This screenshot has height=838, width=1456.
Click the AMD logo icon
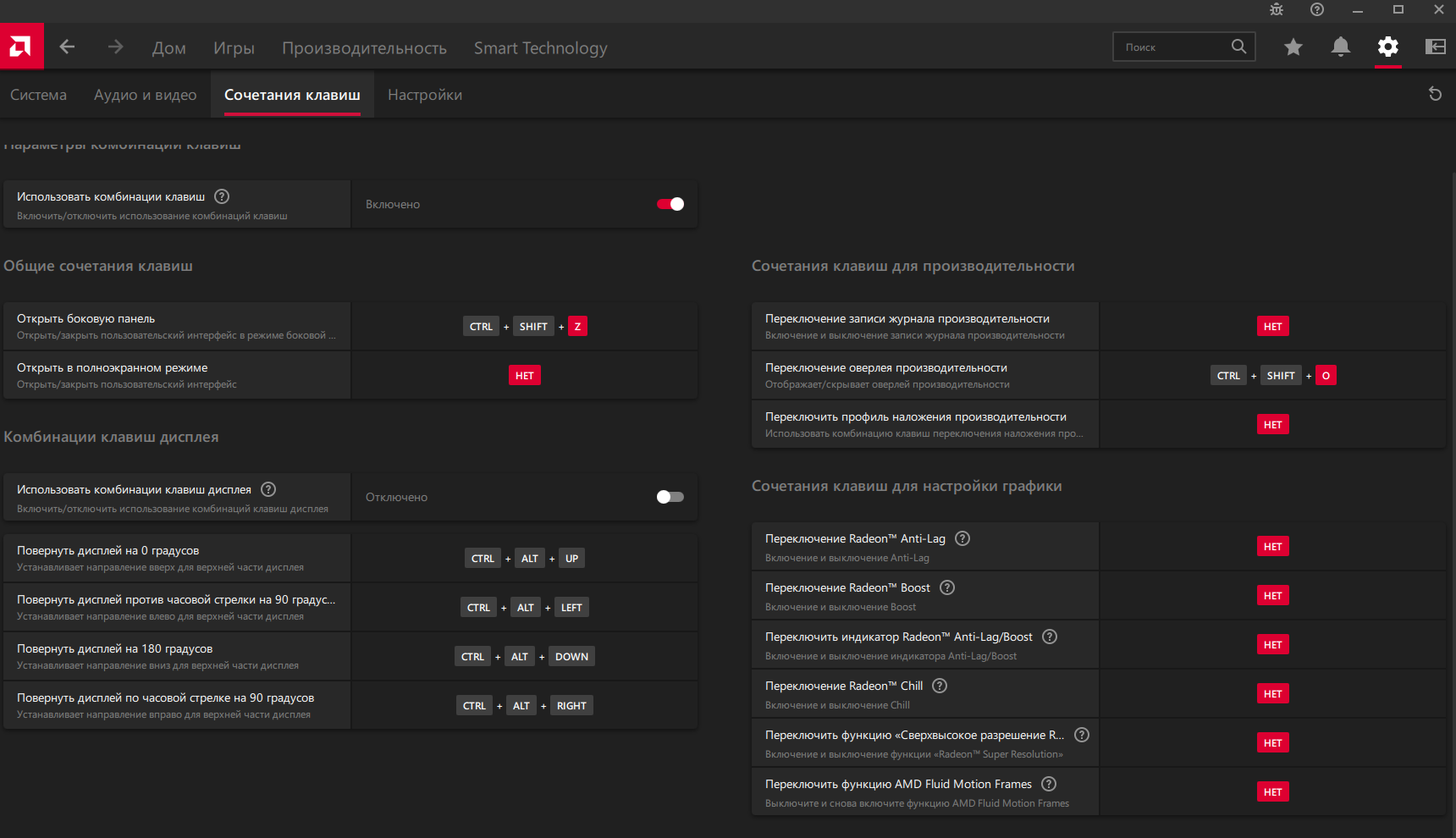coord(21,47)
